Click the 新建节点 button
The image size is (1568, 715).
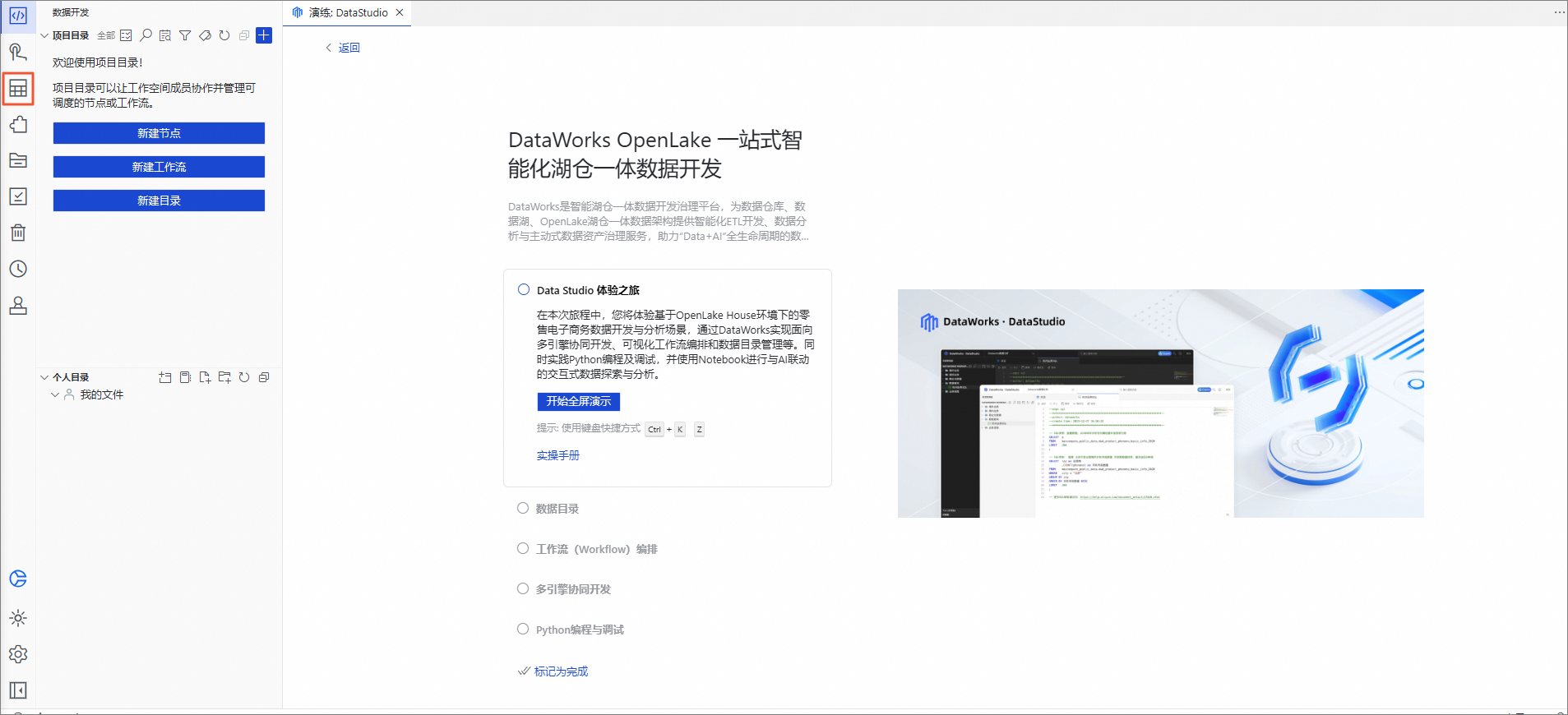(x=159, y=133)
